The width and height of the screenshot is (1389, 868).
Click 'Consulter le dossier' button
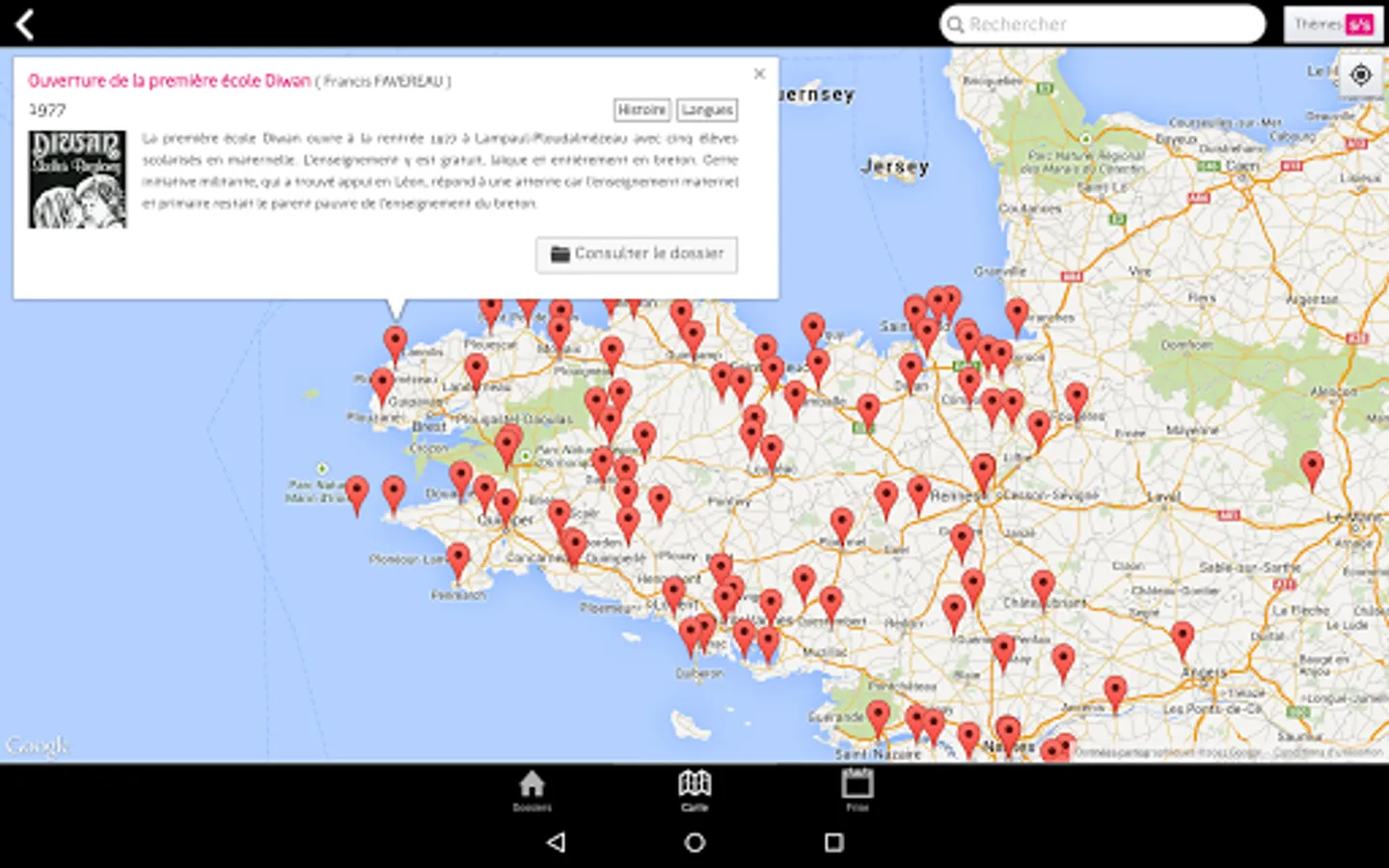637,254
